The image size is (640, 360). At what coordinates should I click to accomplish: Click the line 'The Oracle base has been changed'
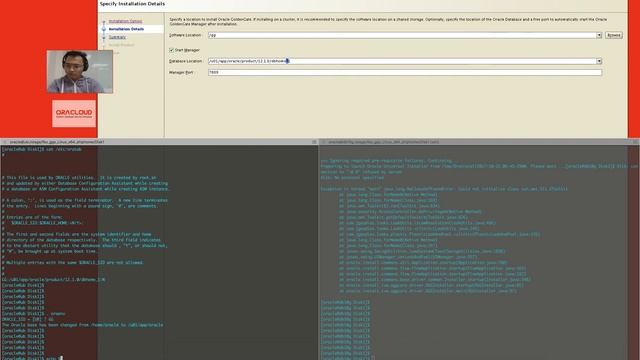82,325
